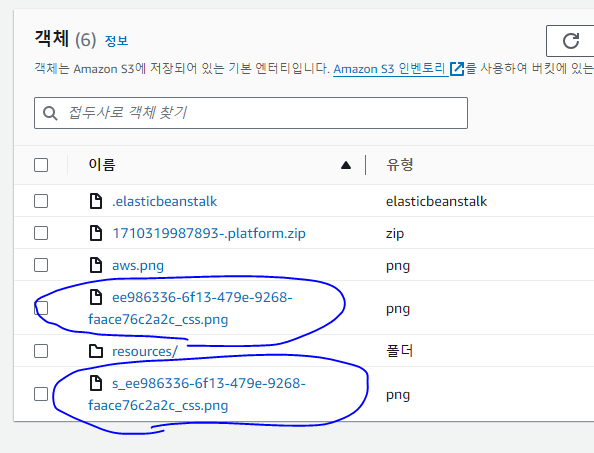The image size is (594, 453).
Task: Check the 1710319987893-.platform.zip row checkbox
Action: (x=41, y=233)
